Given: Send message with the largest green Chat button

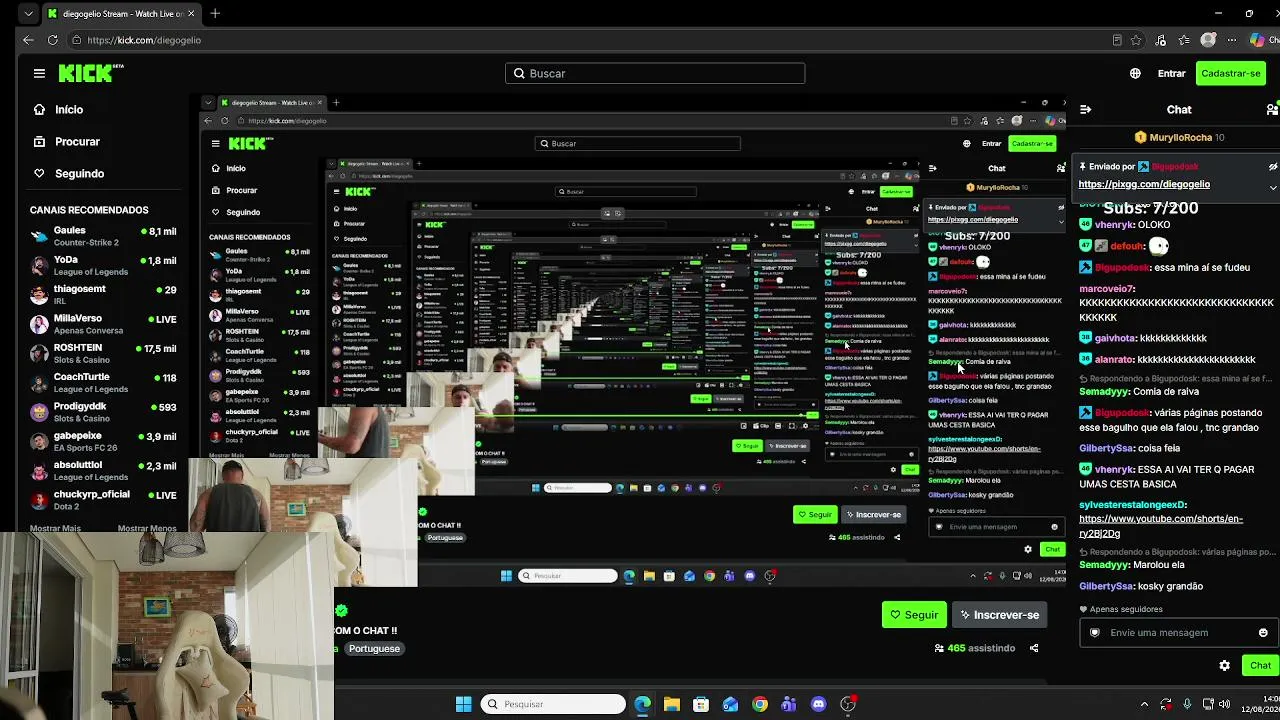Looking at the screenshot, I should click(x=1260, y=665).
